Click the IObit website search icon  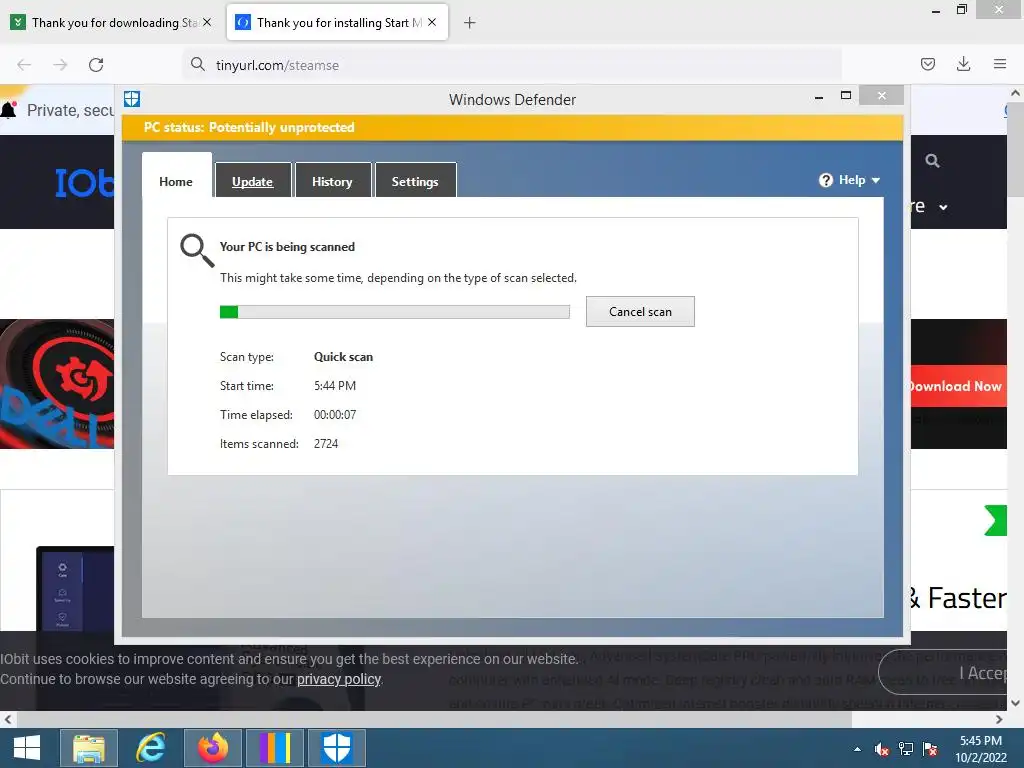click(x=933, y=161)
